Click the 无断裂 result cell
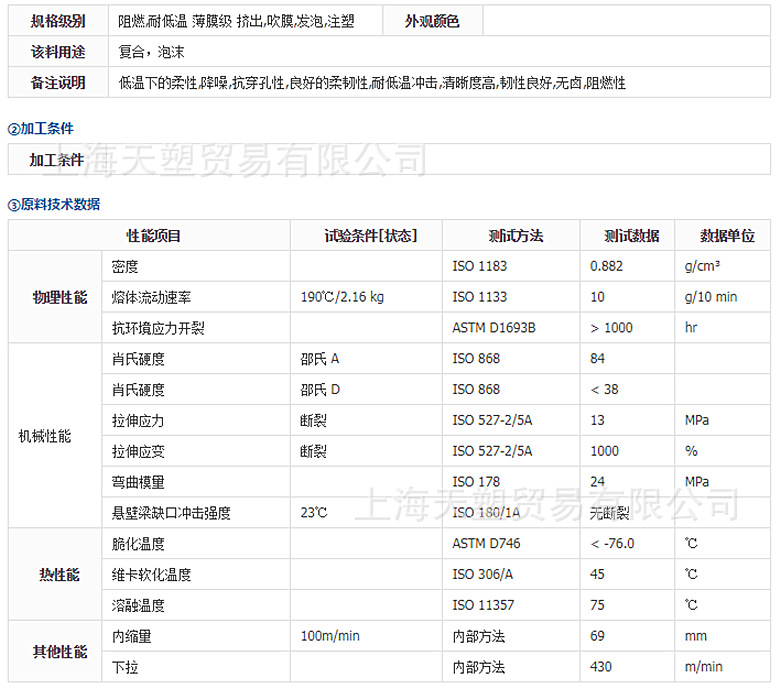The height and width of the screenshot is (688, 780). coord(627,513)
